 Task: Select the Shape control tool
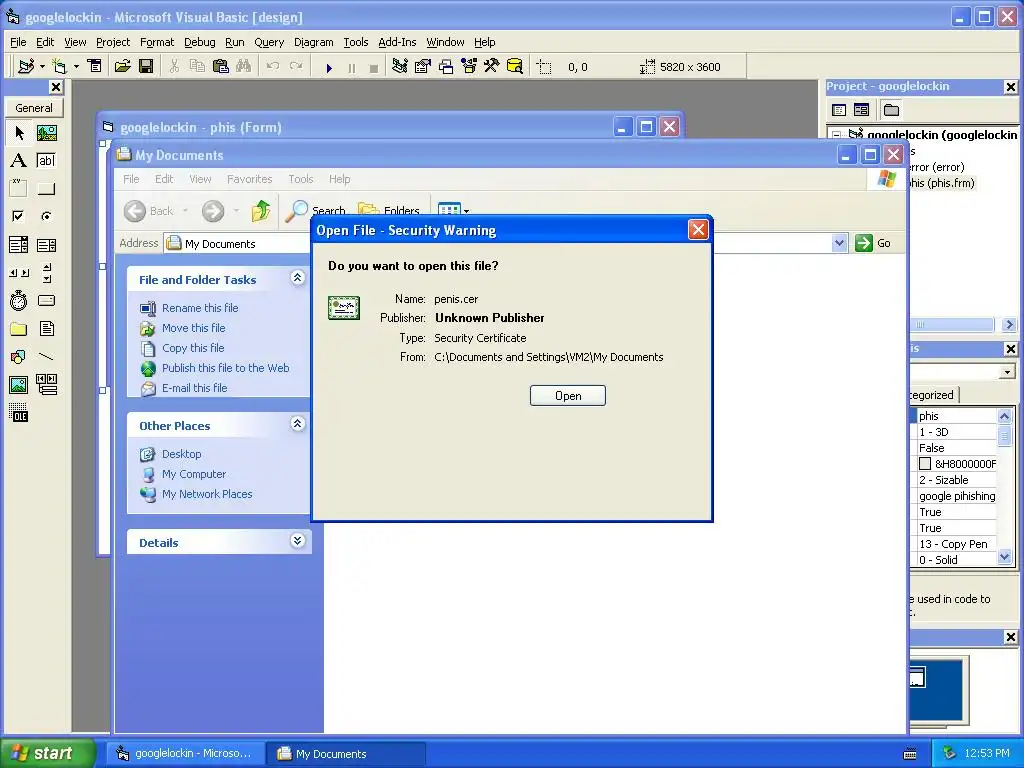click(x=19, y=357)
